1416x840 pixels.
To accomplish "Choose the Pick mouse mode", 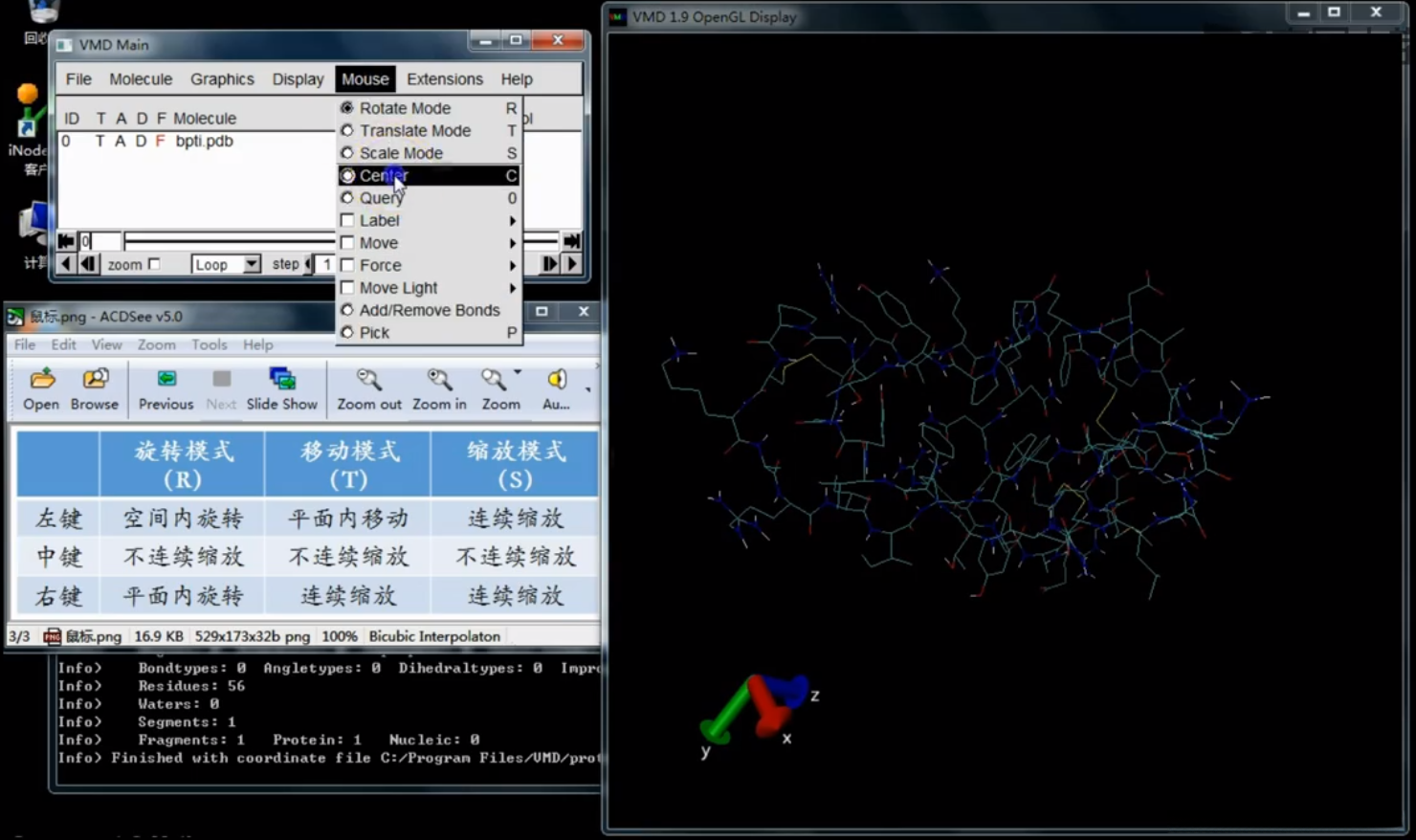I will (x=374, y=333).
